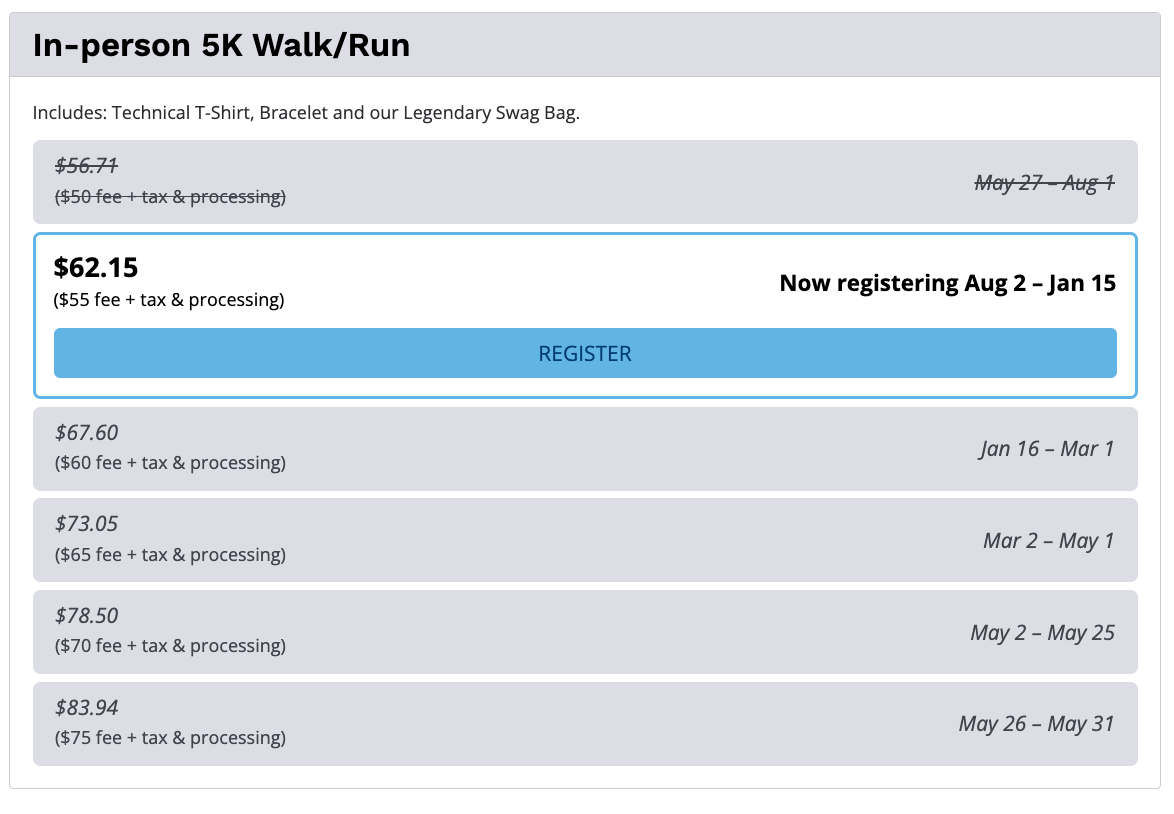This screenshot has height=814, width=1174.
Task: Click the $75 fee + tax note
Action: click(170, 738)
